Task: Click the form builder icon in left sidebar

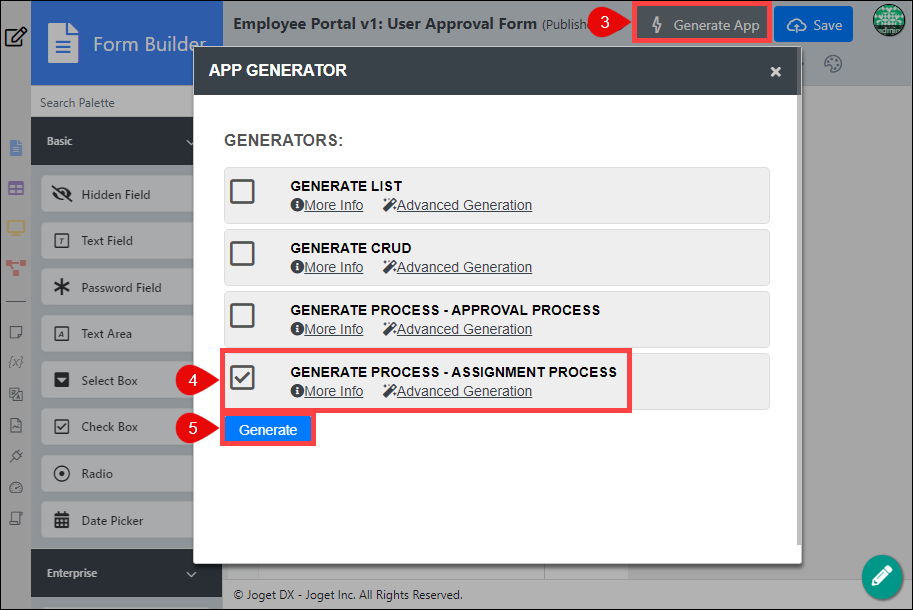Action: [16, 148]
